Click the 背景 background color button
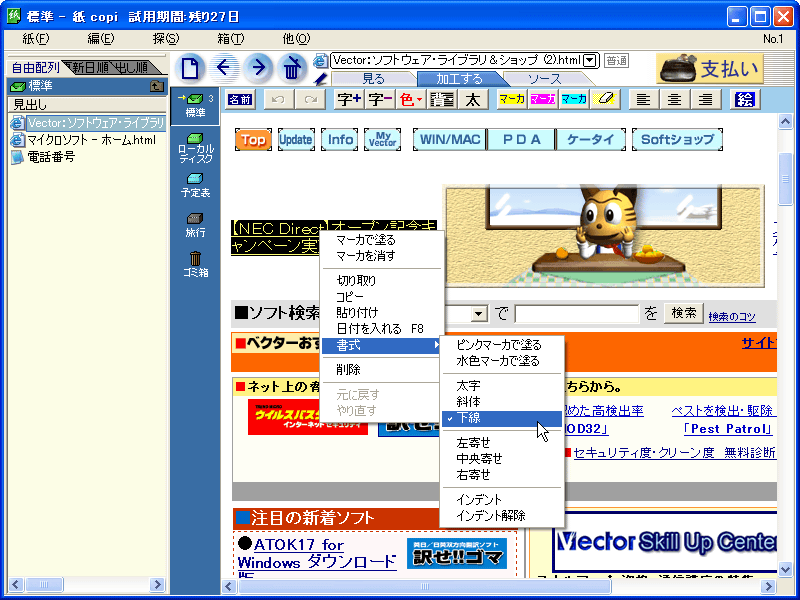This screenshot has height=600, width=800. point(442,99)
